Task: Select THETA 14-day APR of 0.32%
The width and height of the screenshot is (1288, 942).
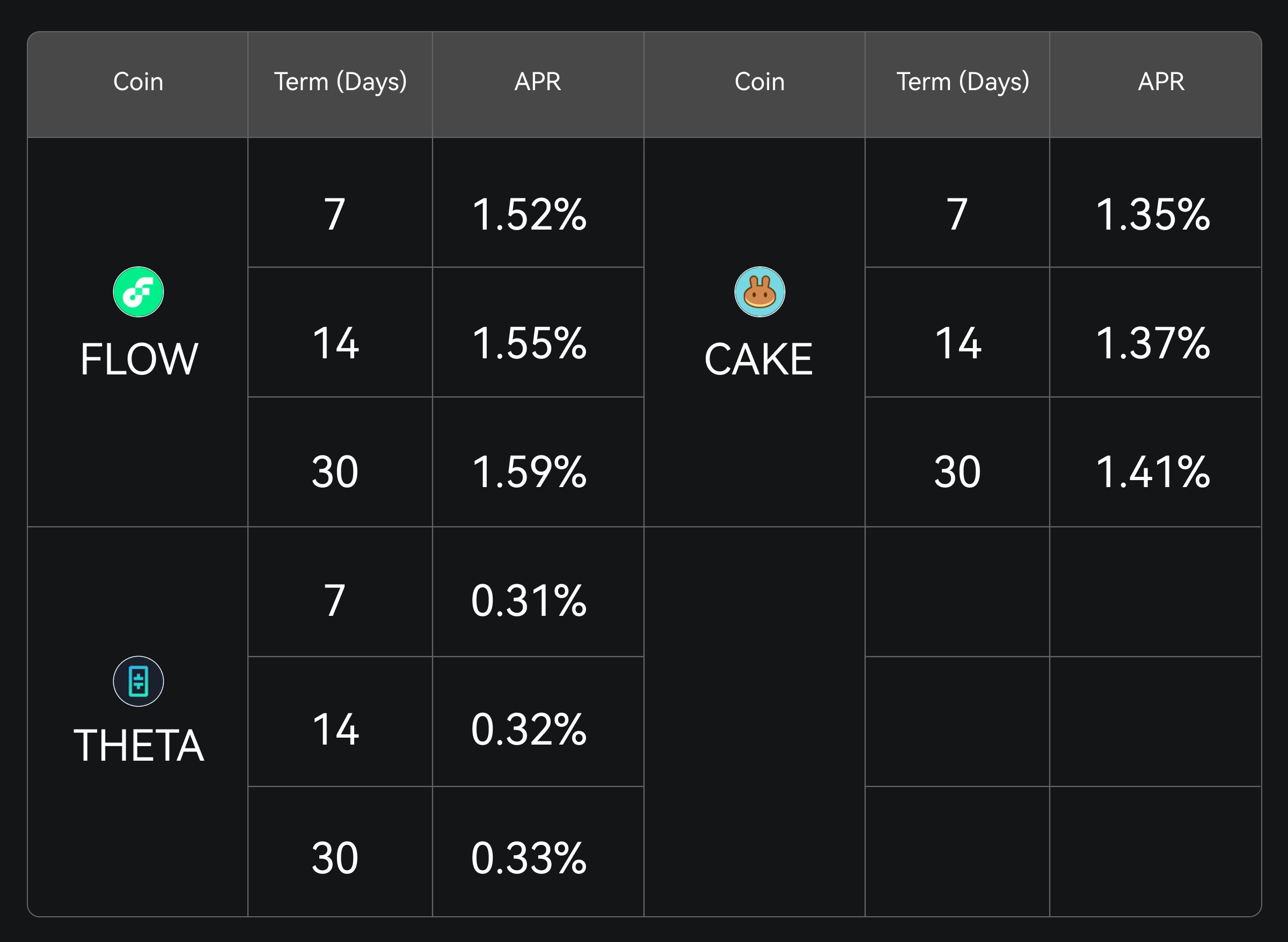Action: [x=529, y=730]
